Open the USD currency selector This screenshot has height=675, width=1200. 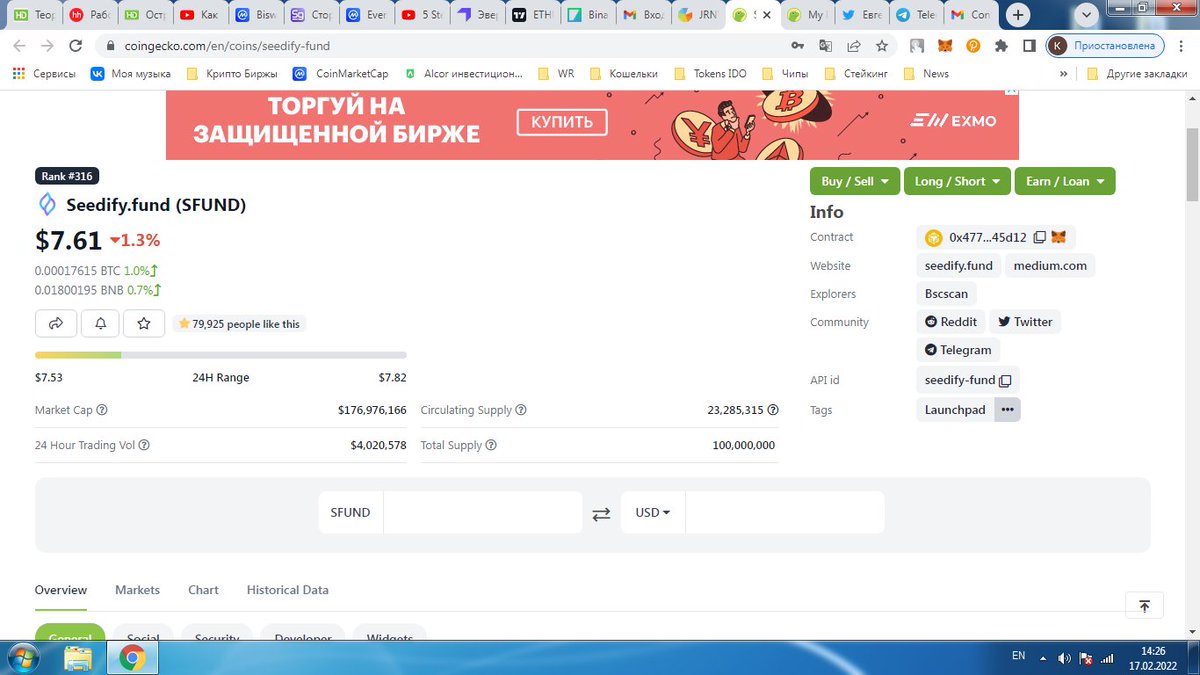click(x=653, y=512)
